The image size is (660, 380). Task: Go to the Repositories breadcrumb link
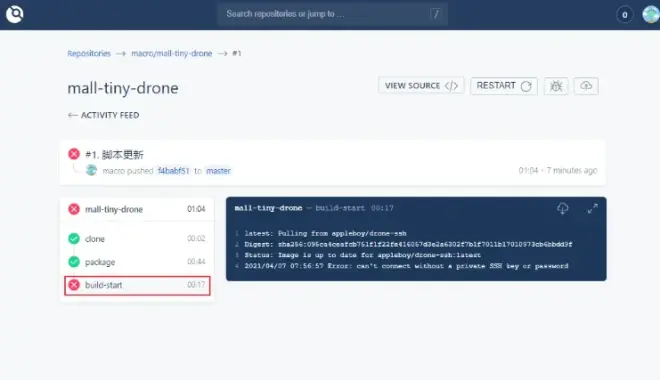pyautogui.click(x=89, y=53)
